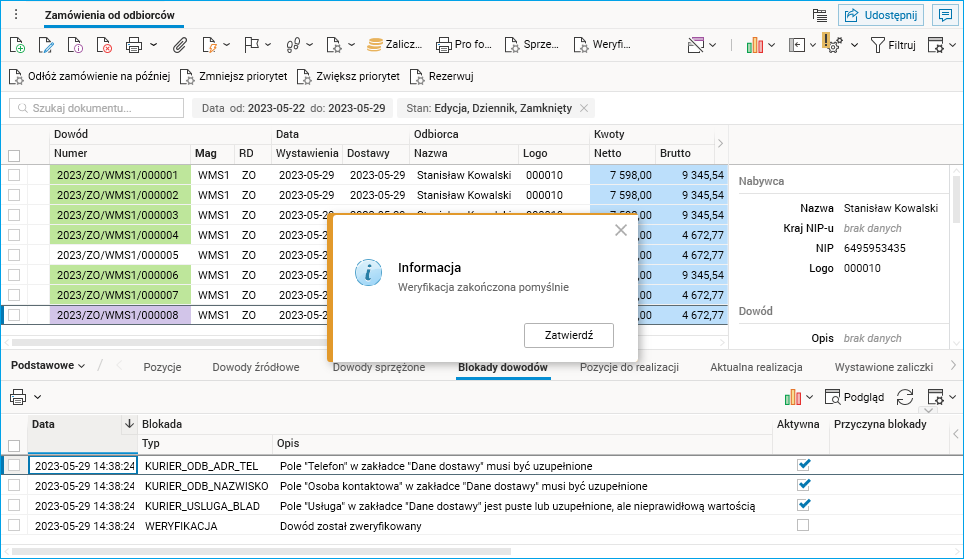Select row checkbox for 2023/ZO/WMS1/000001
This screenshot has width=964, height=559.
coord(14,175)
